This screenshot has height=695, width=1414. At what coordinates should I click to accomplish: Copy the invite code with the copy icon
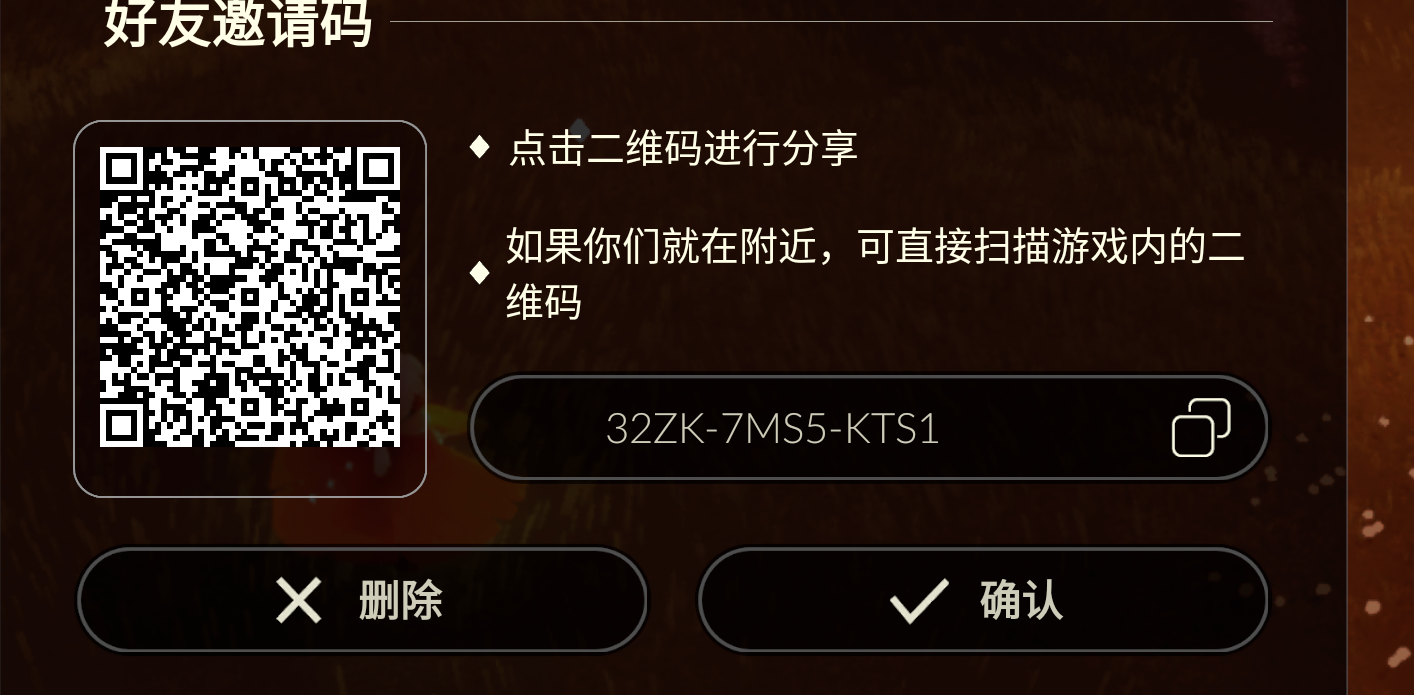point(1201,427)
